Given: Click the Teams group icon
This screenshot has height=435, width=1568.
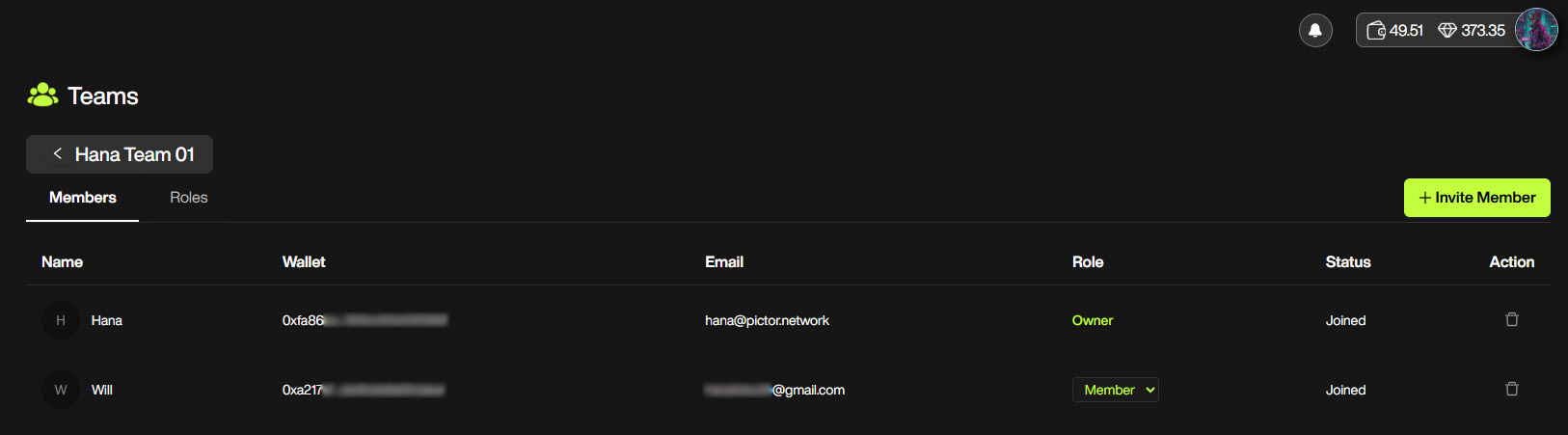Looking at the screenshot, I should pos(42,95).
